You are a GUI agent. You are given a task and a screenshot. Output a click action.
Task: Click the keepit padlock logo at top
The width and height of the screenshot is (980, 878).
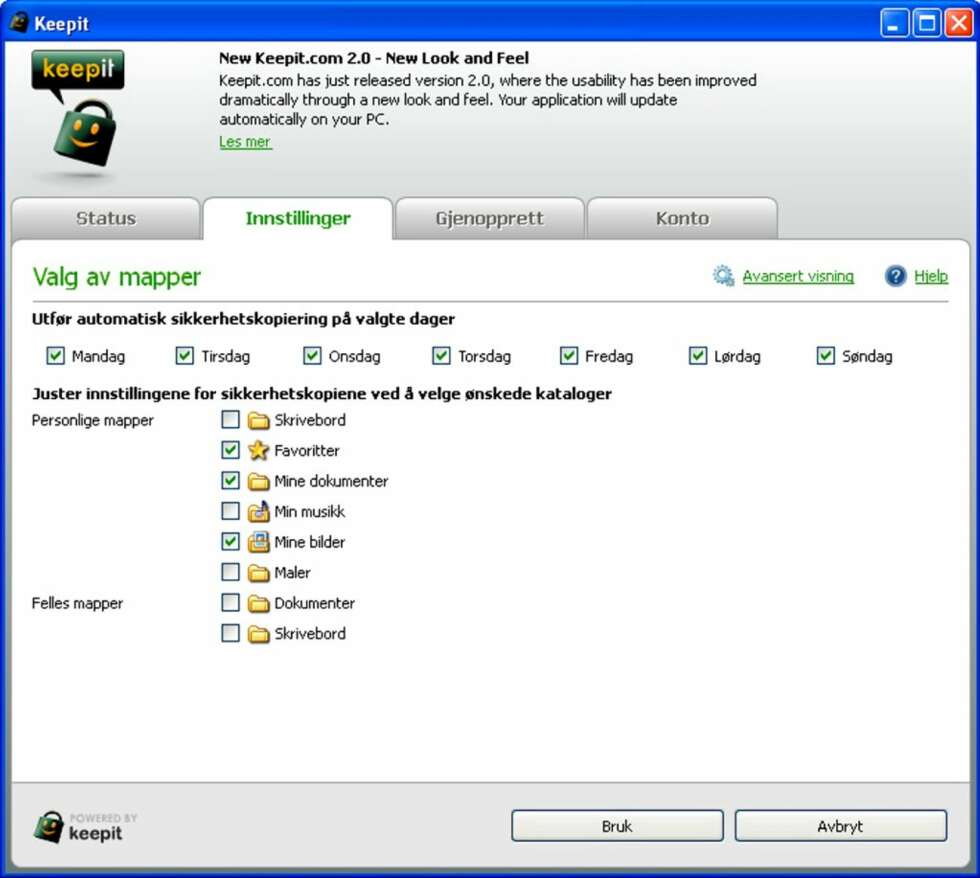coord(78,111)
